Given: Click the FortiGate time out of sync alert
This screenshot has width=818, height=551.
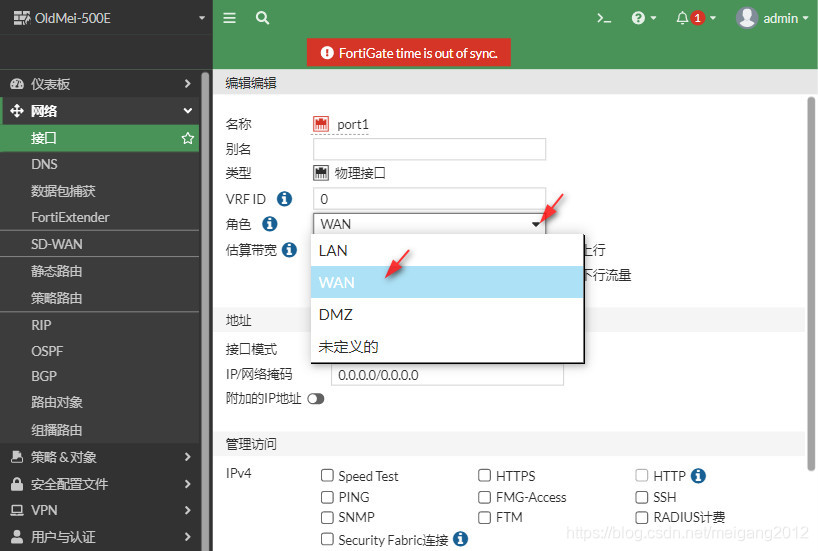Looking at the screenshot, I should click(408, 53).
